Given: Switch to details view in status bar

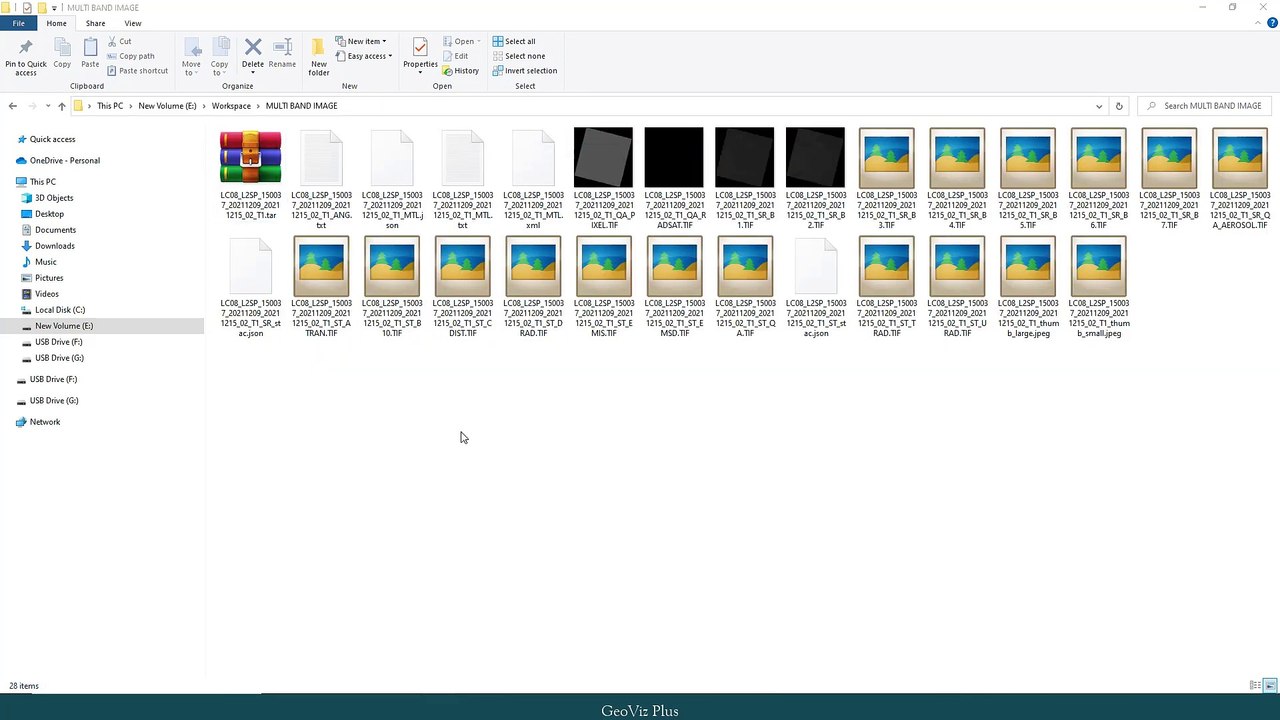Looking at the screenshot, I should pos(1255,685).
